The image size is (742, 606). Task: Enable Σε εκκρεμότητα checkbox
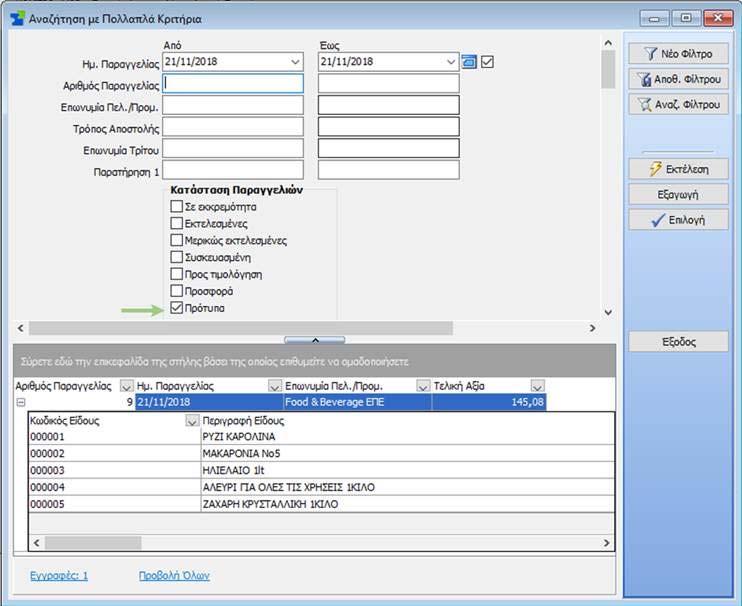pos(177,207)
